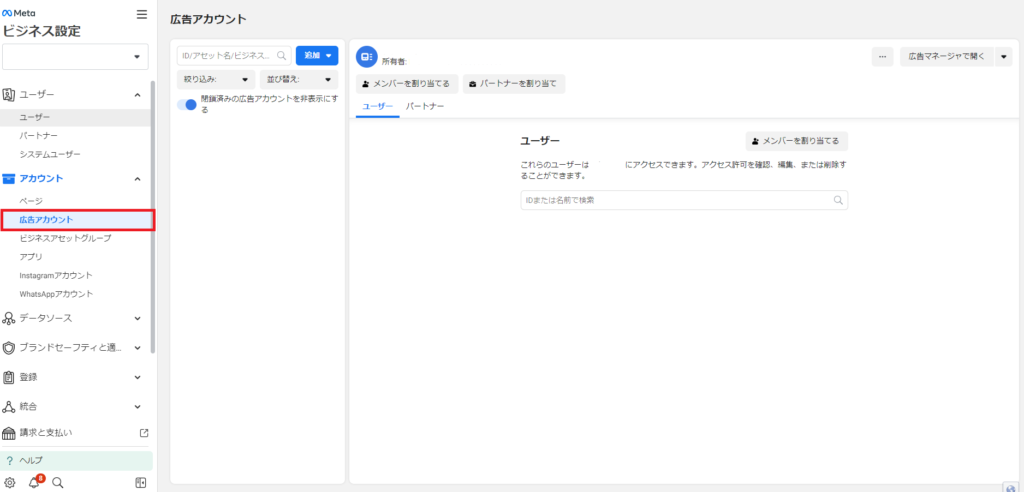Collapse the ユーザー sidebar section

click(137, 95)
